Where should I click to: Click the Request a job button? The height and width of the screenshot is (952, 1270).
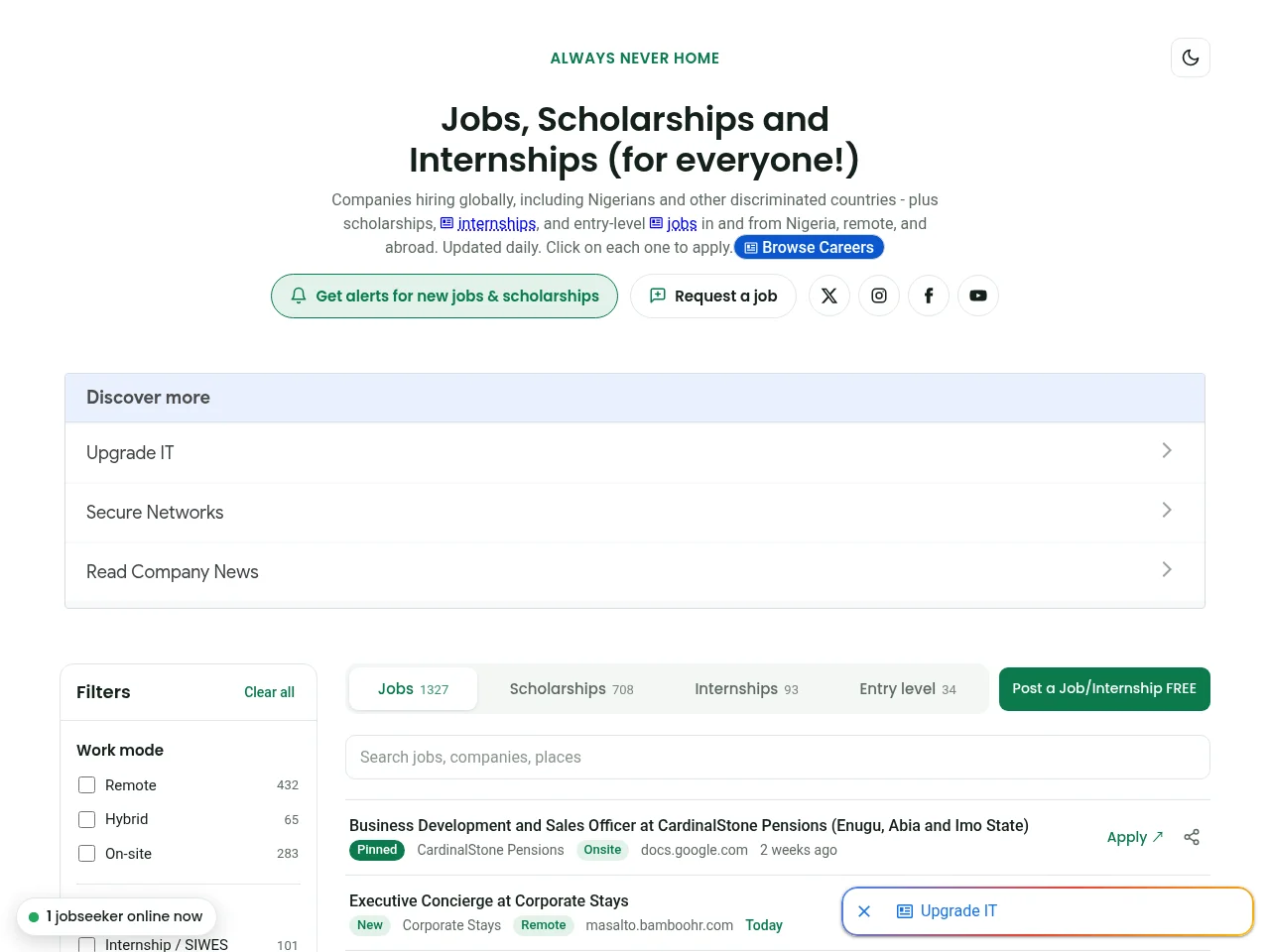(x=713, y=297)
